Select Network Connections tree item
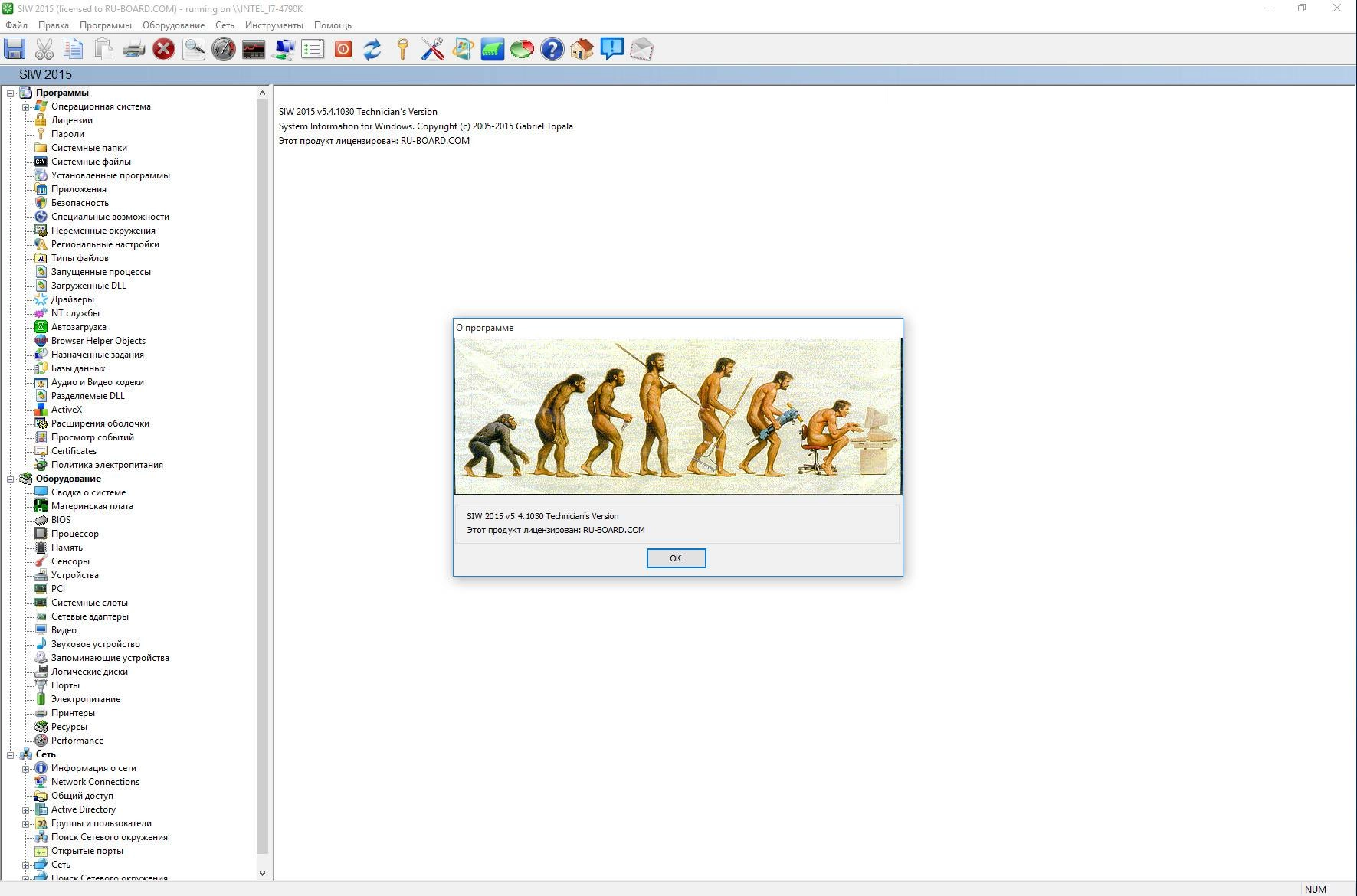The height and width of the screenshot is (896, 1357). click(x=95, y=782)
